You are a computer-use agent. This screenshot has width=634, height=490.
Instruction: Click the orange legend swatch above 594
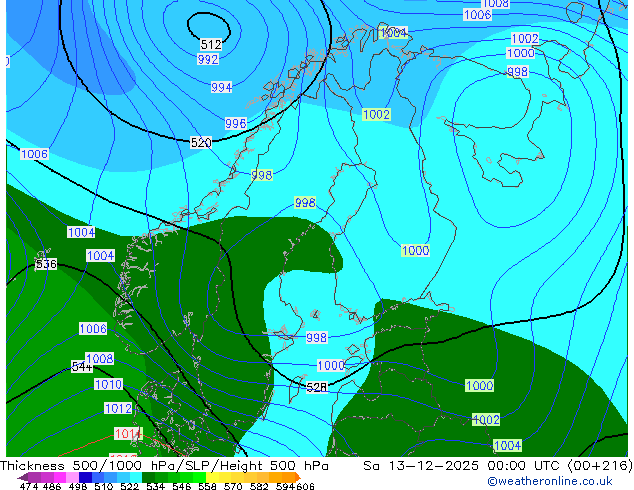(x=288, y=478)
